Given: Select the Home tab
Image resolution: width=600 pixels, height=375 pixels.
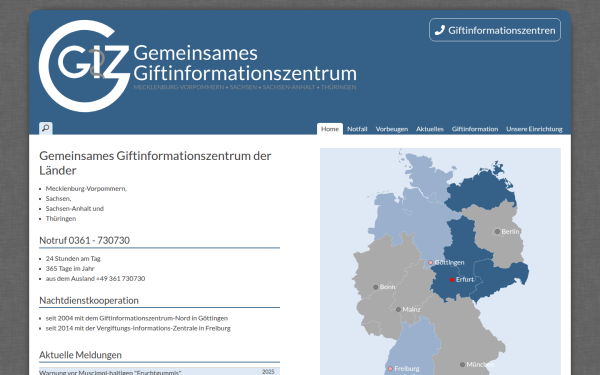Looking at the screenshot, I should click(x=330, y=129).
